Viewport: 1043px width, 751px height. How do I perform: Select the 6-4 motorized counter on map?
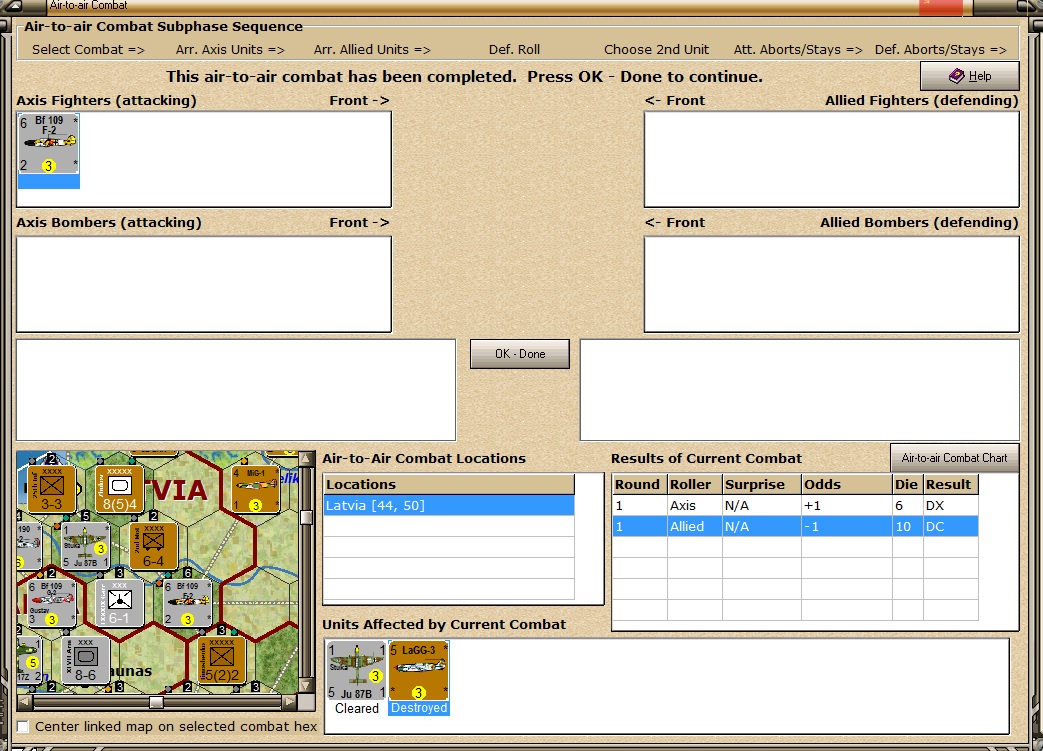tap(154, 545)
